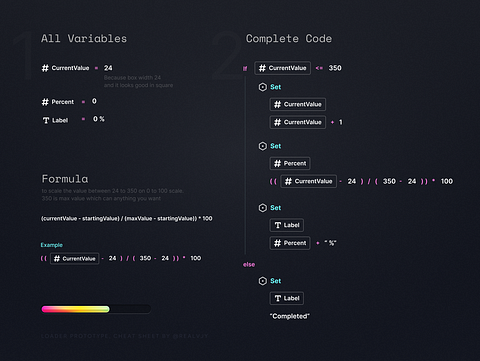Click the "Completed" string value
Screen dimensions: 480x361
pyautogui.click(x=290, y=316)
